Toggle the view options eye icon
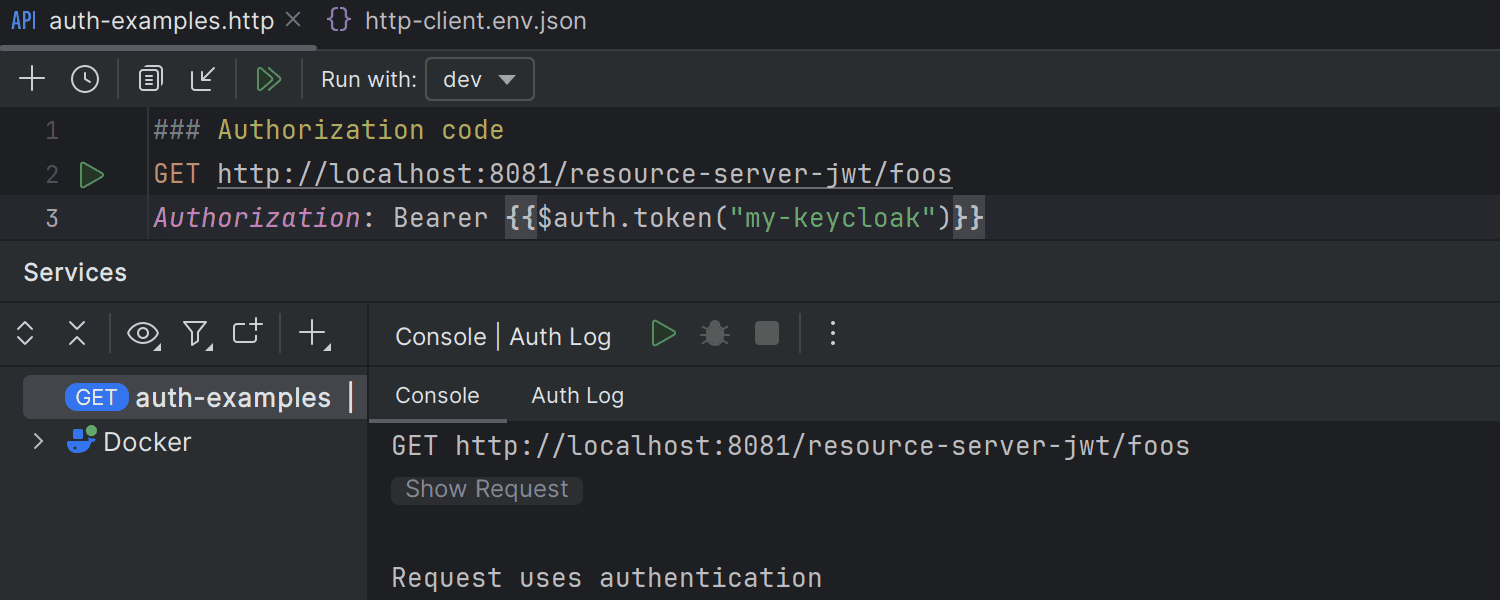The width and height of the screenshot is (1500, 600). 142,334
